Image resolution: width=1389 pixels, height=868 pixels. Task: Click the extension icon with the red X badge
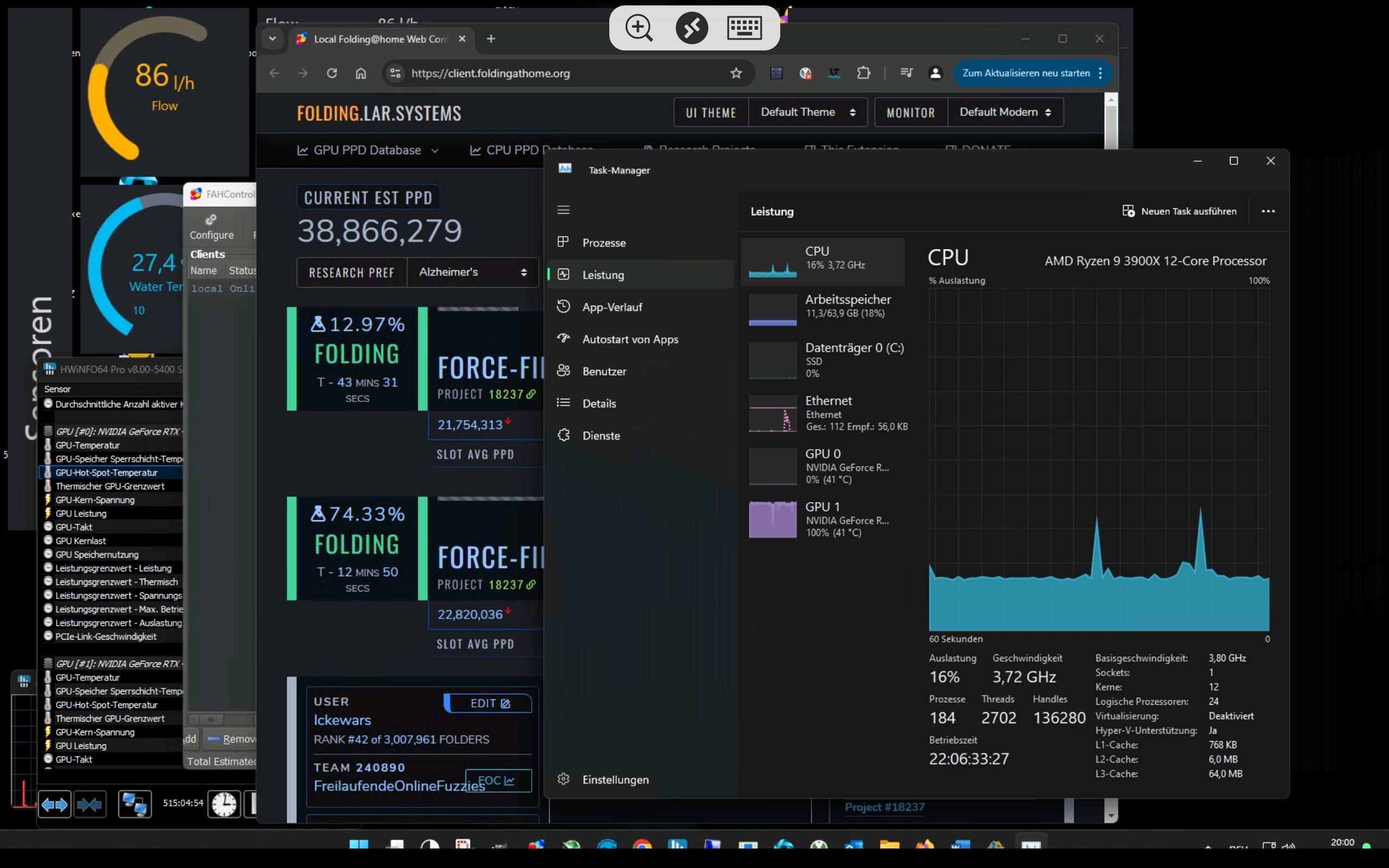click(x=805, y=73)
